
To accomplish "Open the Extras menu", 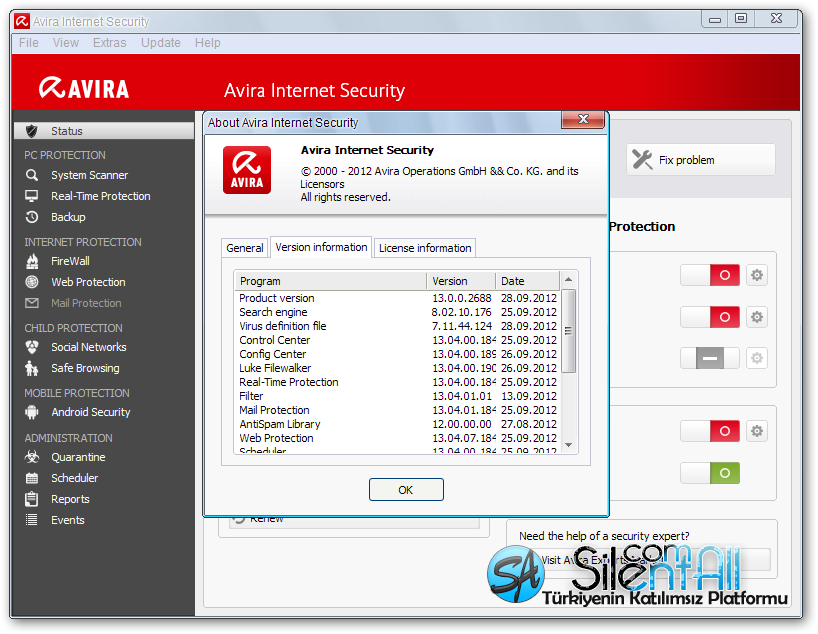I will [110, 43].
